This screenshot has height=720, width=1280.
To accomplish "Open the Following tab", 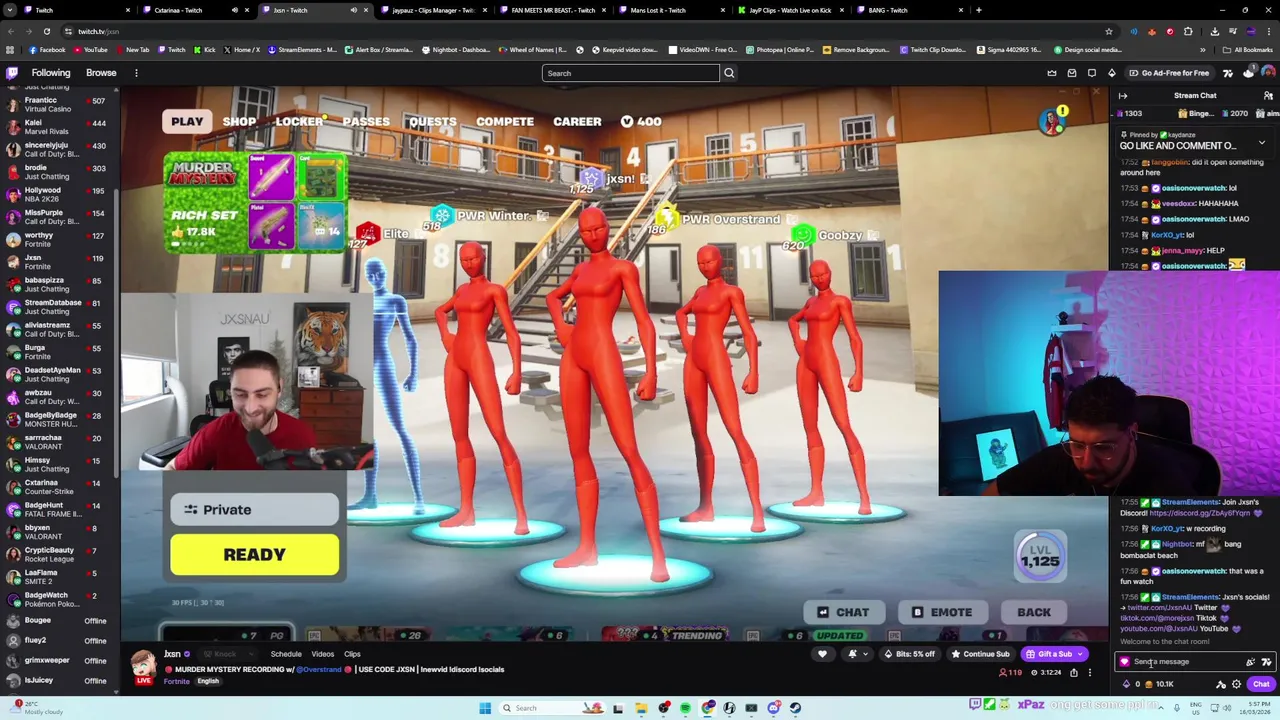I will [x=50, y=73].
